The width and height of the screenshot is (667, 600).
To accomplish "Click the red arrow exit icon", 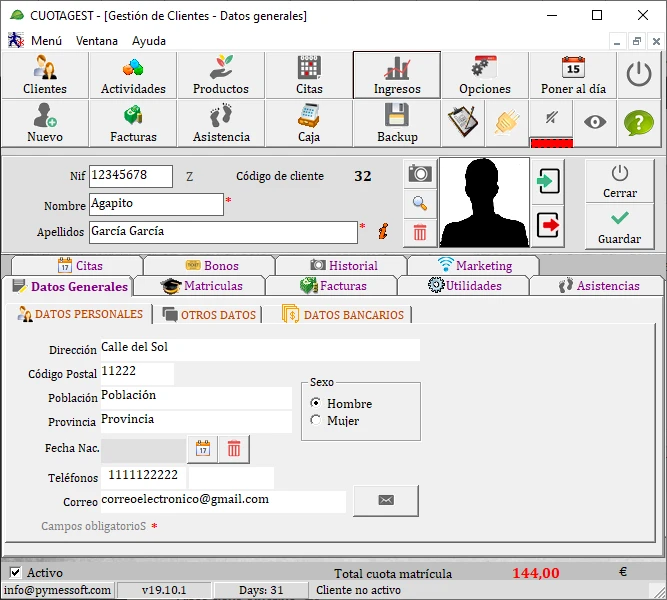I will pyautogui.click(x=548, y=226).
